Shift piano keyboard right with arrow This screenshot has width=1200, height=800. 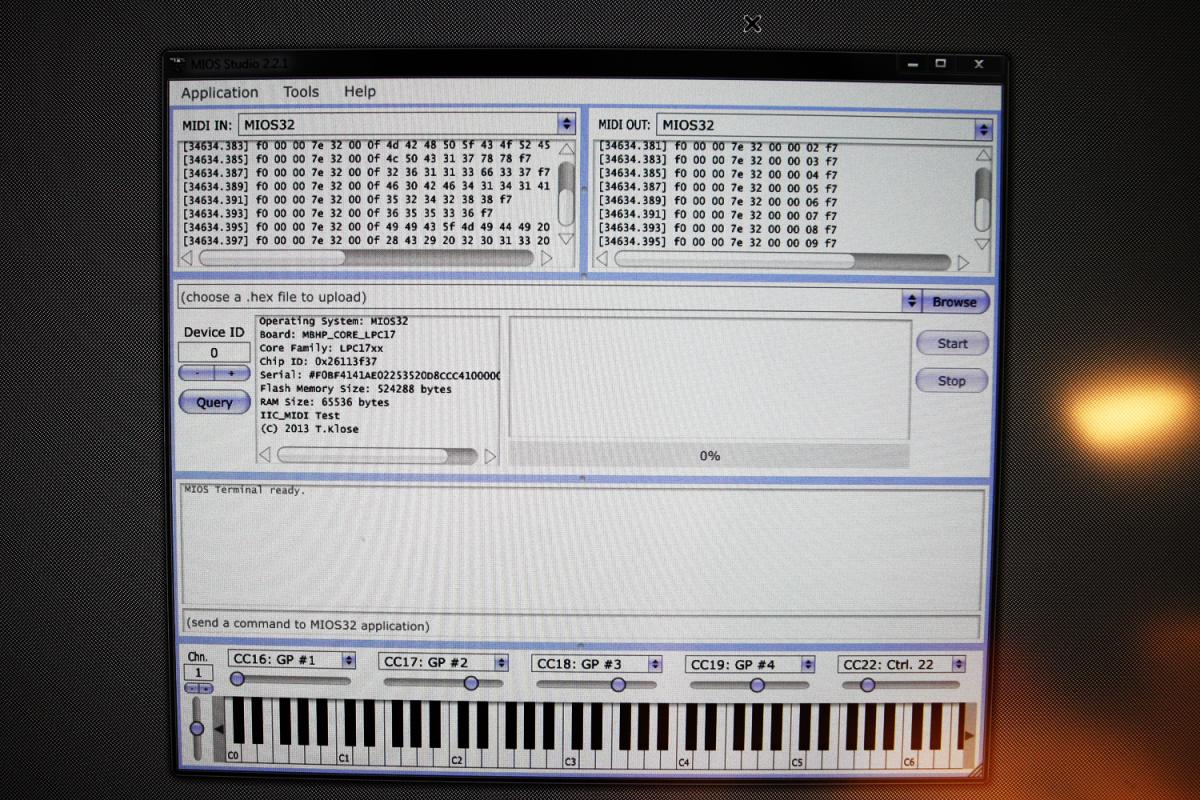coord(967,736)
